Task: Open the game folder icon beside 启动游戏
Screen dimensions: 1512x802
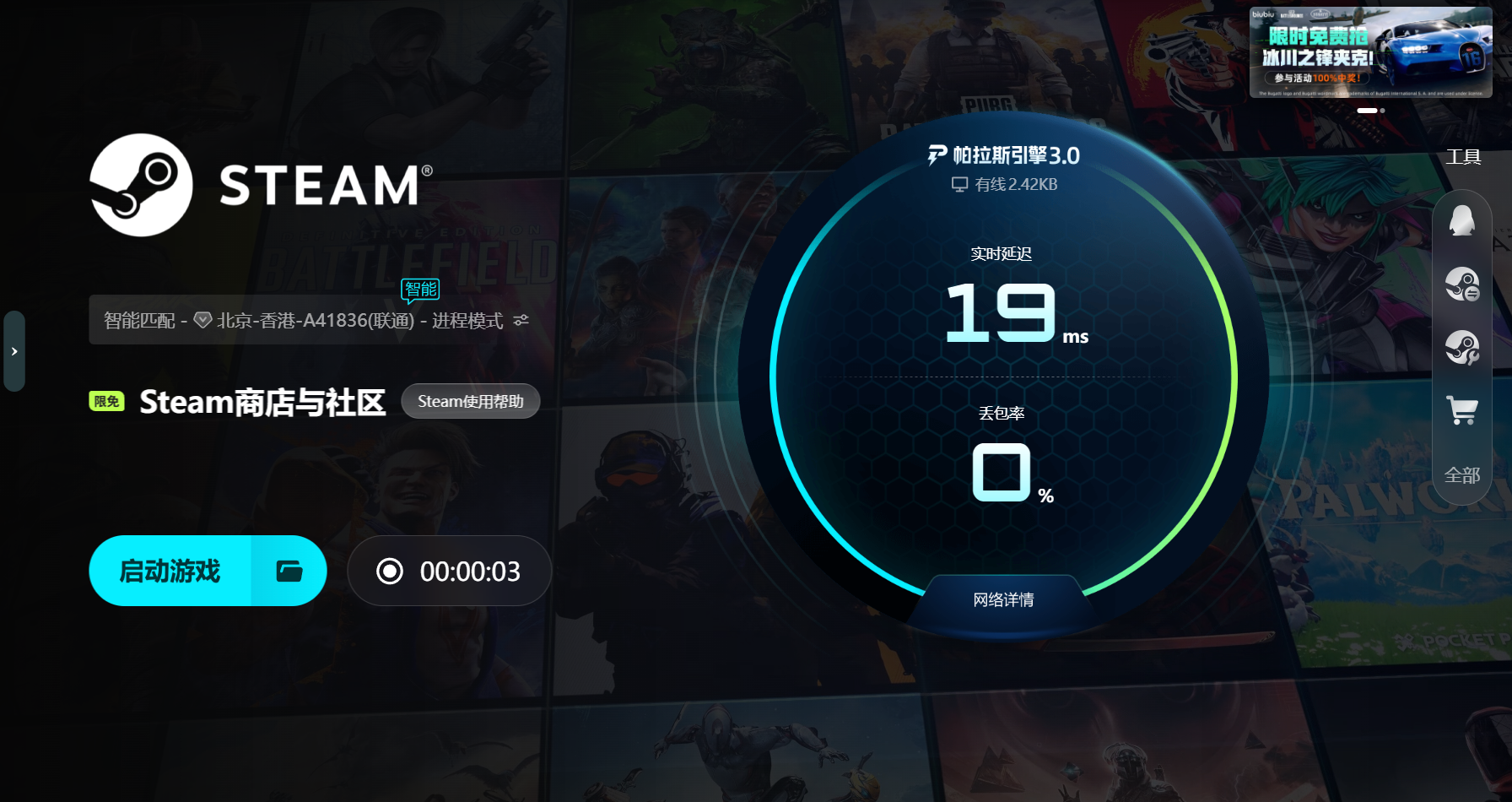Action: click(x=289, y=571)
